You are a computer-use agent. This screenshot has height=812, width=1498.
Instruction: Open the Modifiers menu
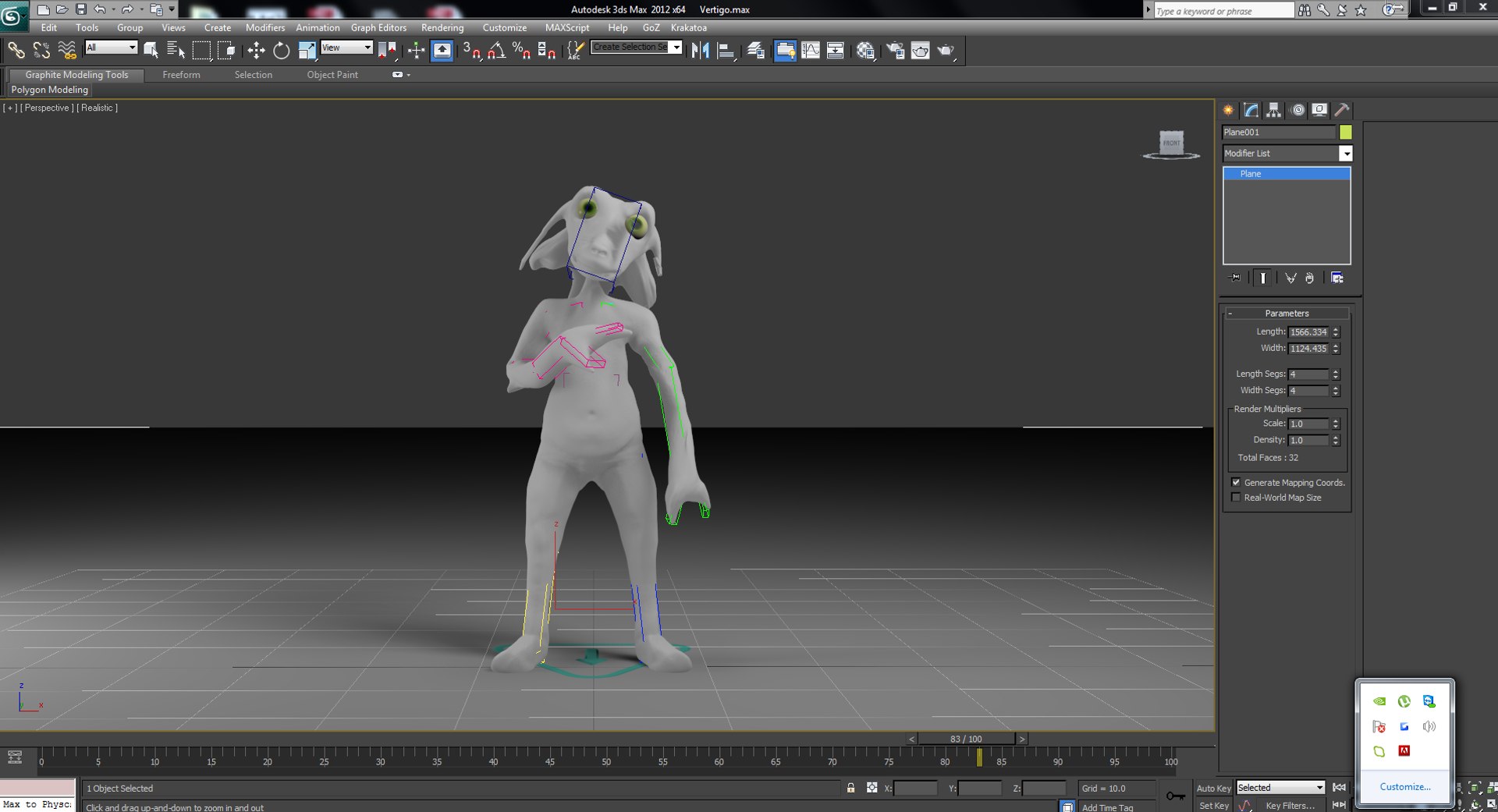[x=265, y=27]
